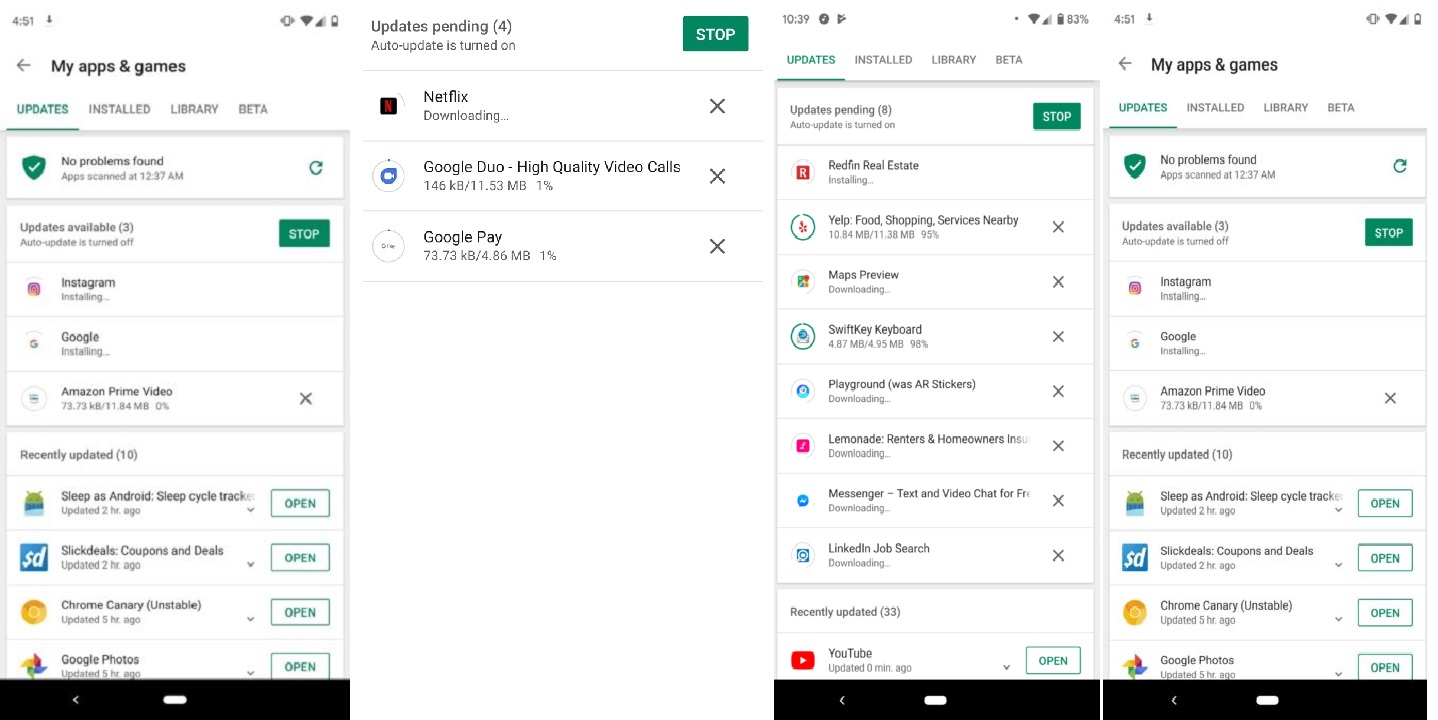
Task: Switch to Library tab under 10:39 clock
Action: [953, 60]
